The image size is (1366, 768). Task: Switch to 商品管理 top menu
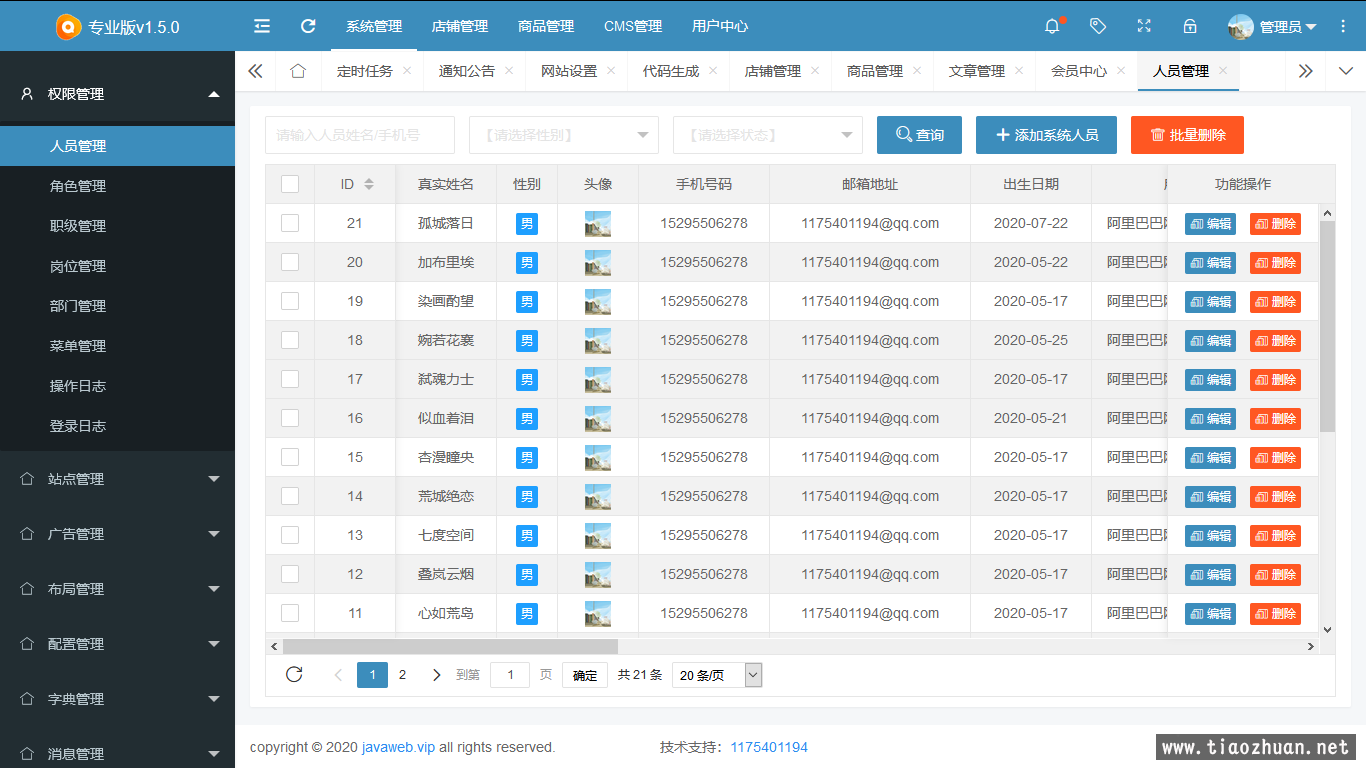[x=546, y=26]
